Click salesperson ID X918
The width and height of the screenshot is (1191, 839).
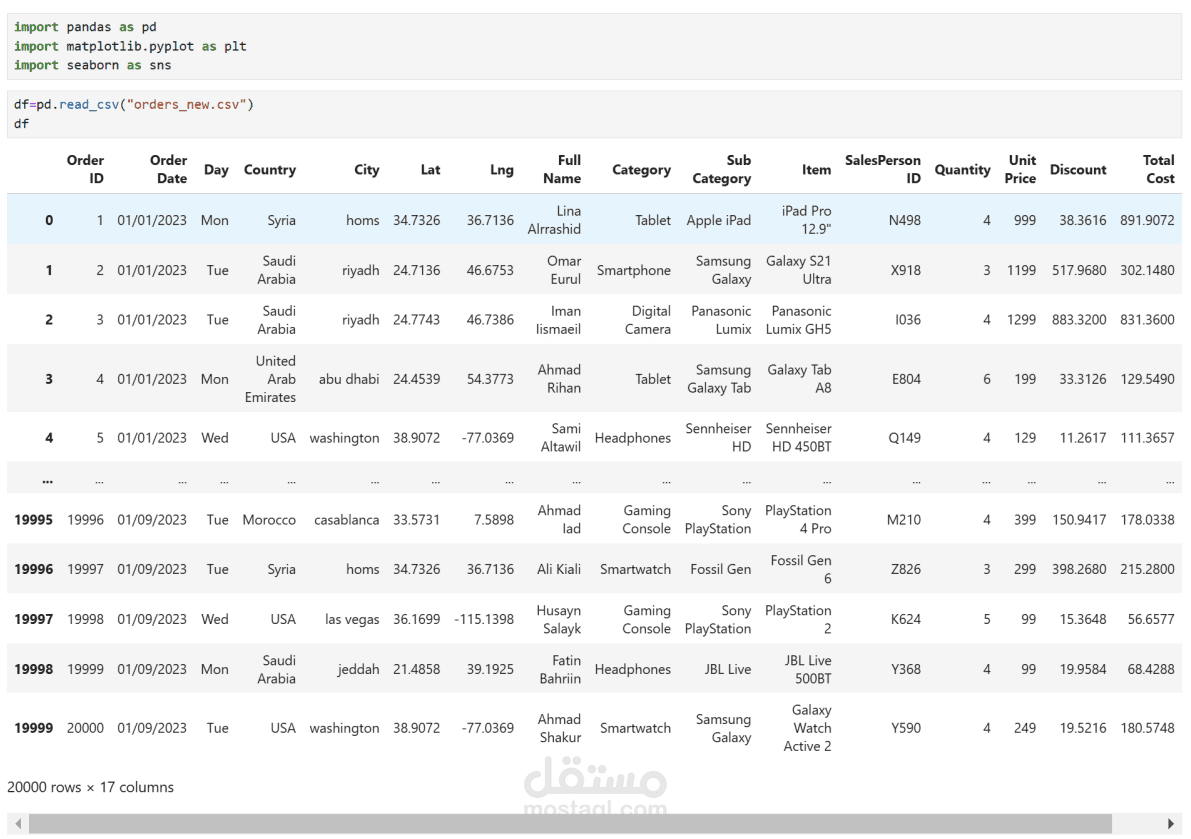click(905, 270)
